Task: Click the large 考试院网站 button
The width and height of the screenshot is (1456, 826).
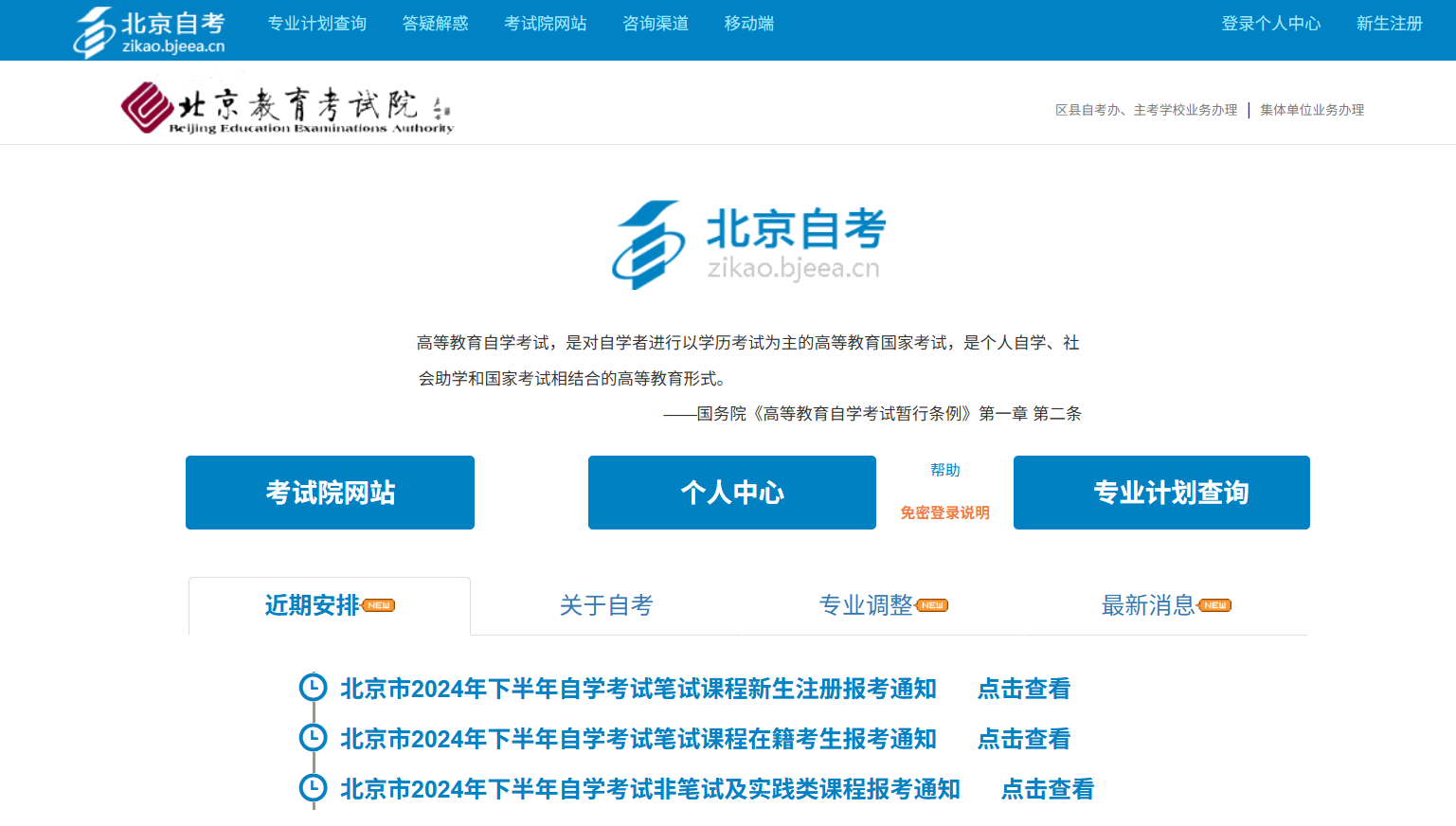Action: 330,493
